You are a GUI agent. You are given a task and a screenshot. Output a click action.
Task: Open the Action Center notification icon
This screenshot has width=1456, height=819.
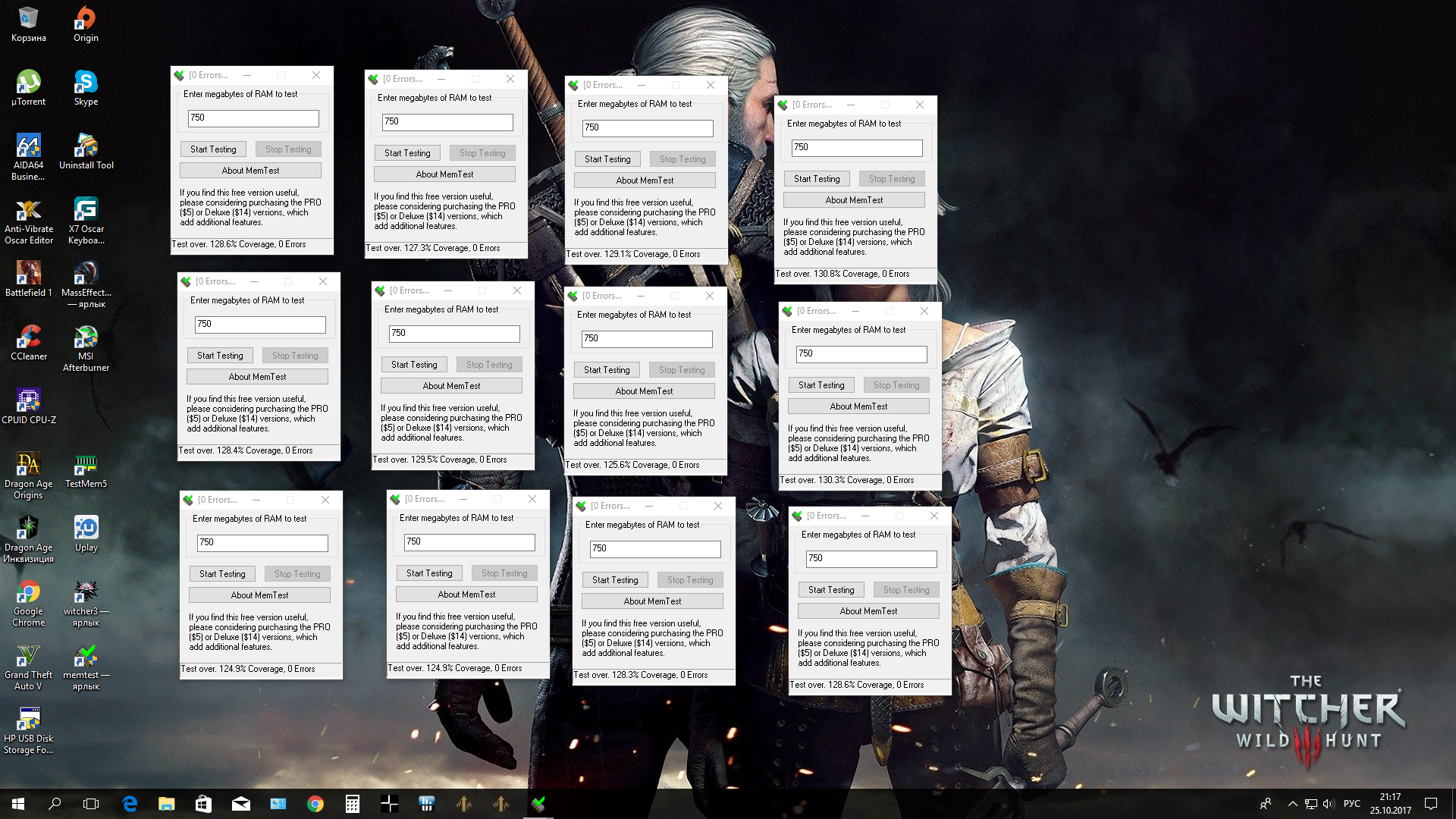coord(1431,804)
